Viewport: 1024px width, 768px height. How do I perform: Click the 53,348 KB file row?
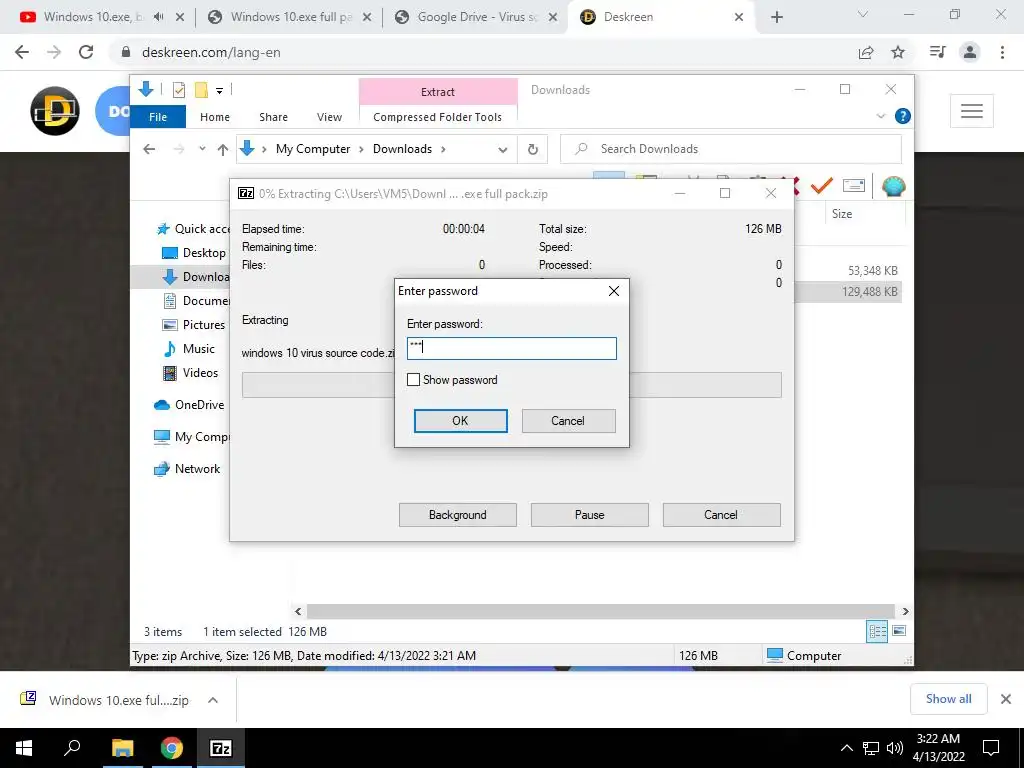848,270
